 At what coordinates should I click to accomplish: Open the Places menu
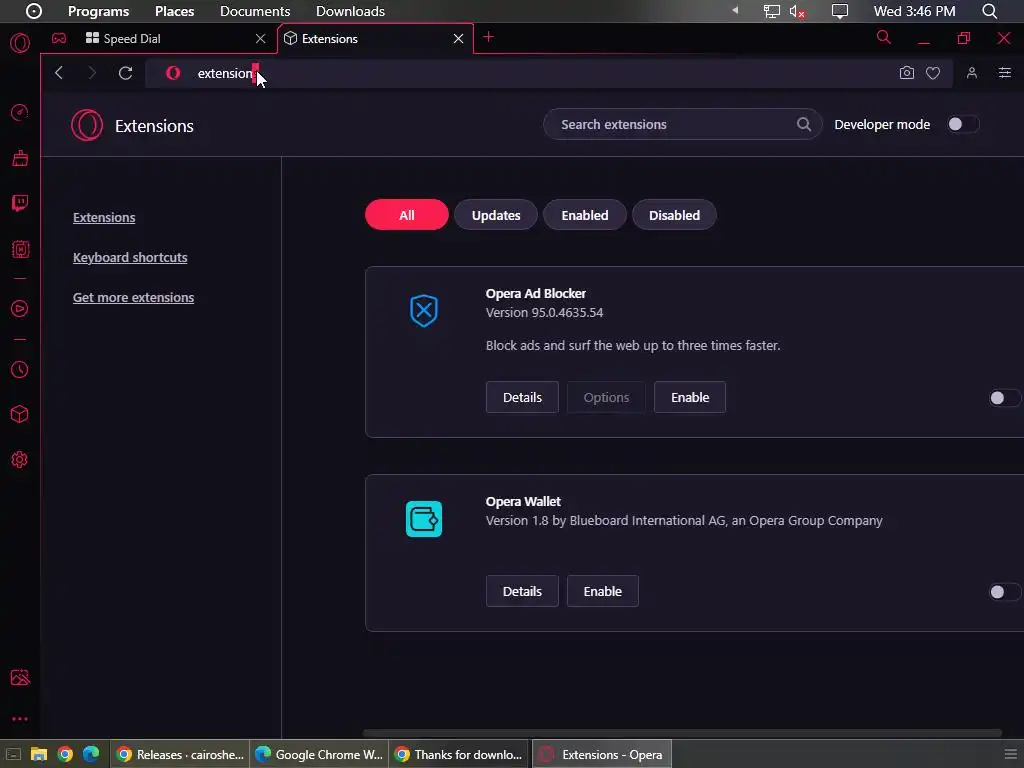click(174, 11)
